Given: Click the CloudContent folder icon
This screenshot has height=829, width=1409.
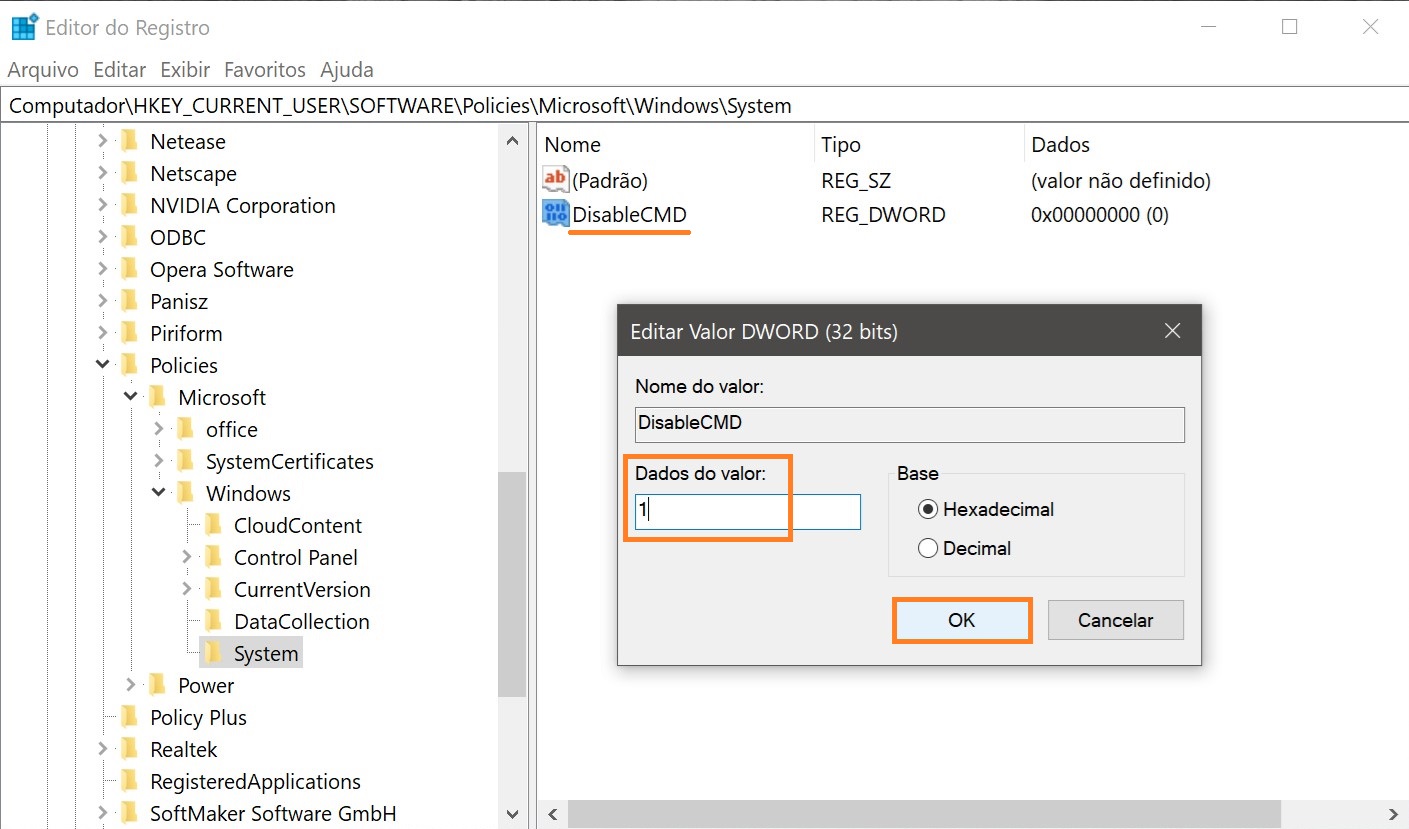Looking at the screenshot, I should click(213, 526).
